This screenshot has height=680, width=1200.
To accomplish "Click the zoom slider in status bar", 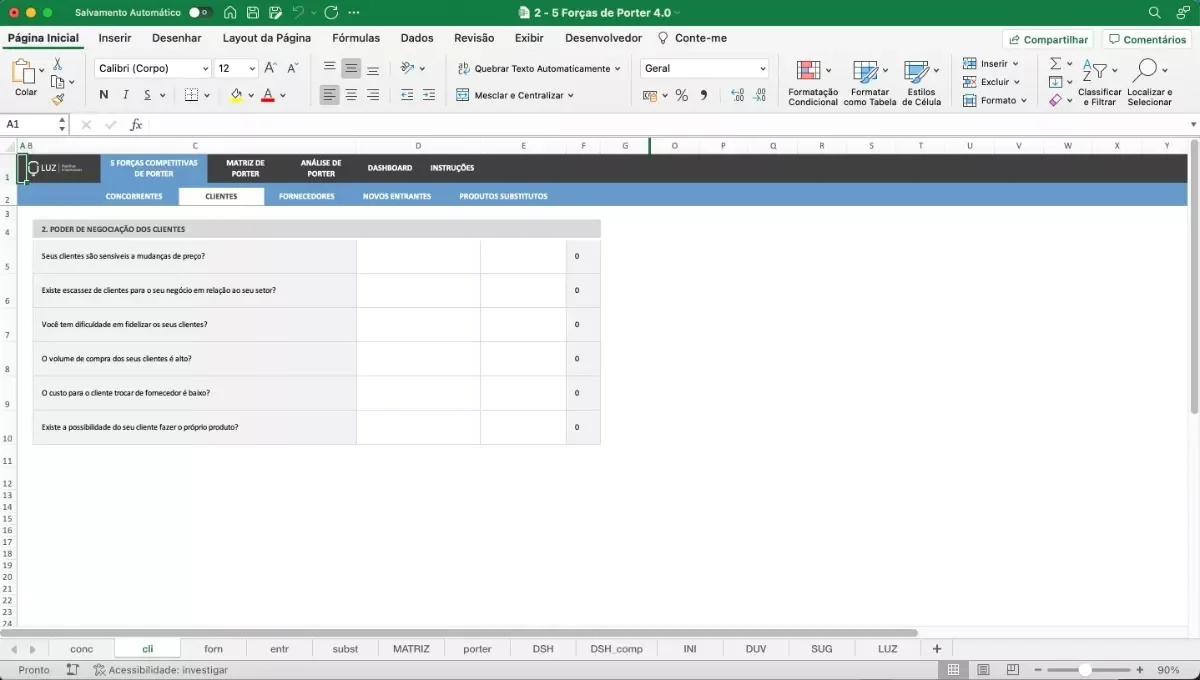I will pyautogui.click(x=1085, y=670).
